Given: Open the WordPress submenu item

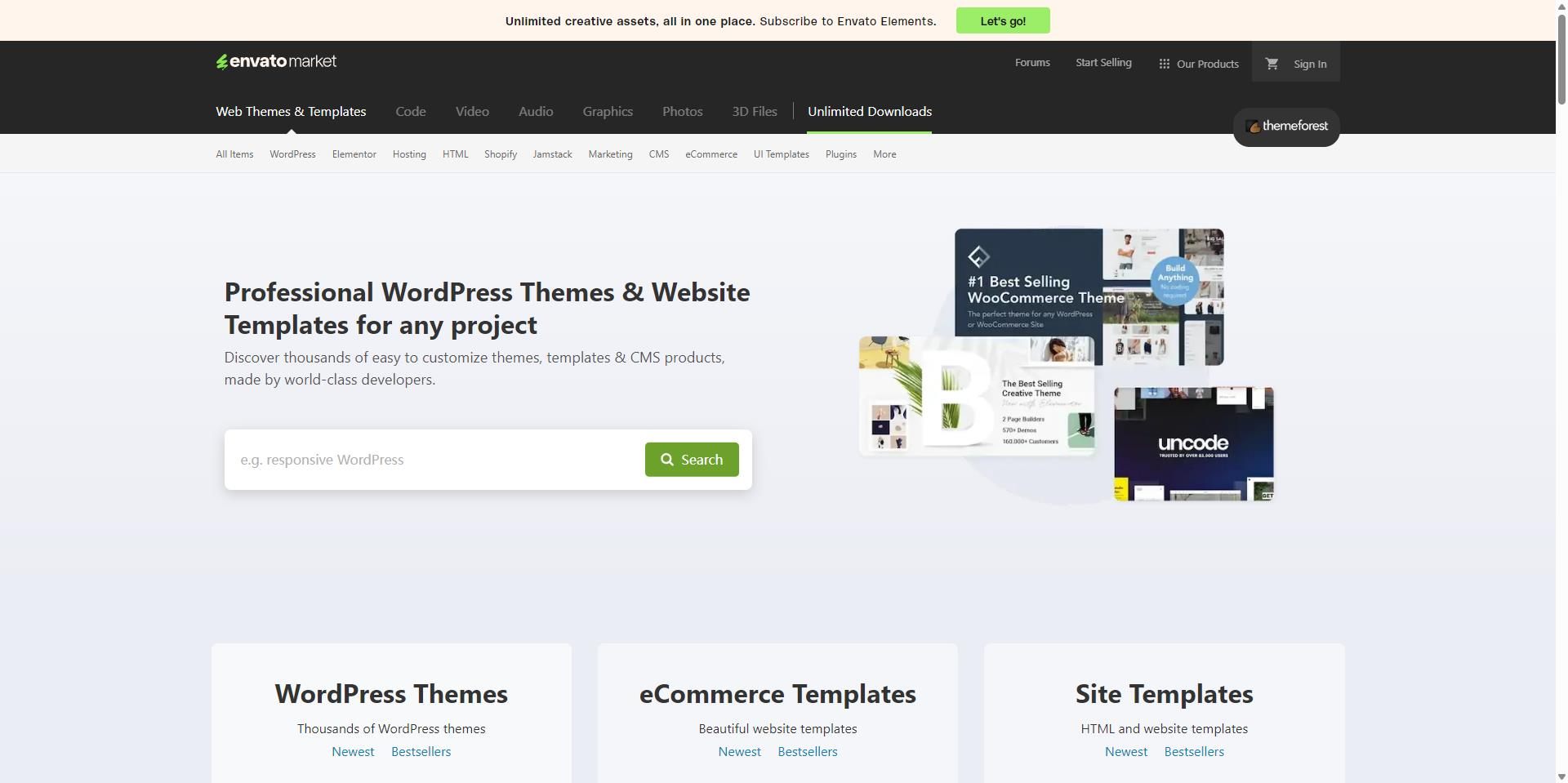Looking at the screenshot, I should (292, 154).
